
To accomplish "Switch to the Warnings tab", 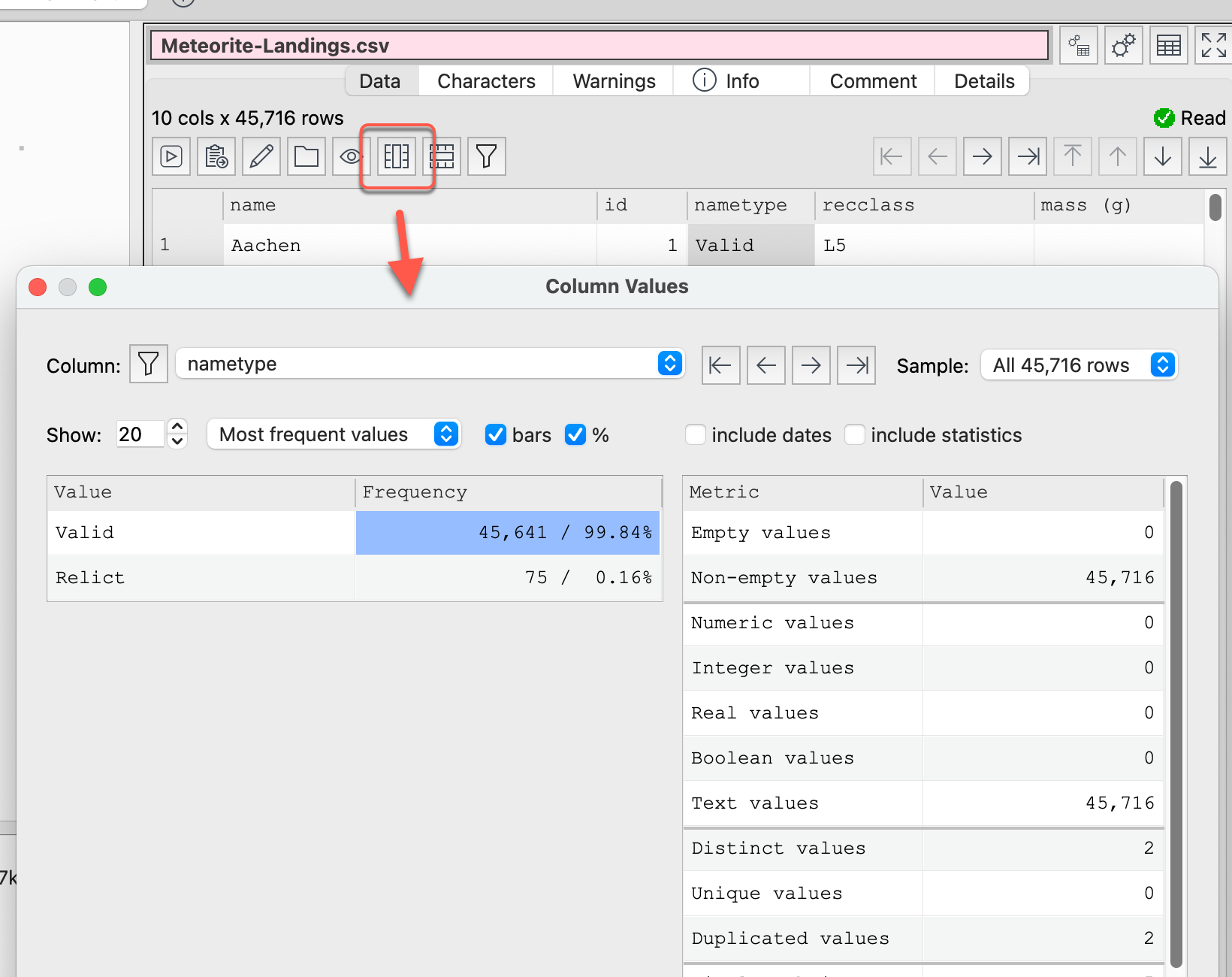I will (614, 81).
